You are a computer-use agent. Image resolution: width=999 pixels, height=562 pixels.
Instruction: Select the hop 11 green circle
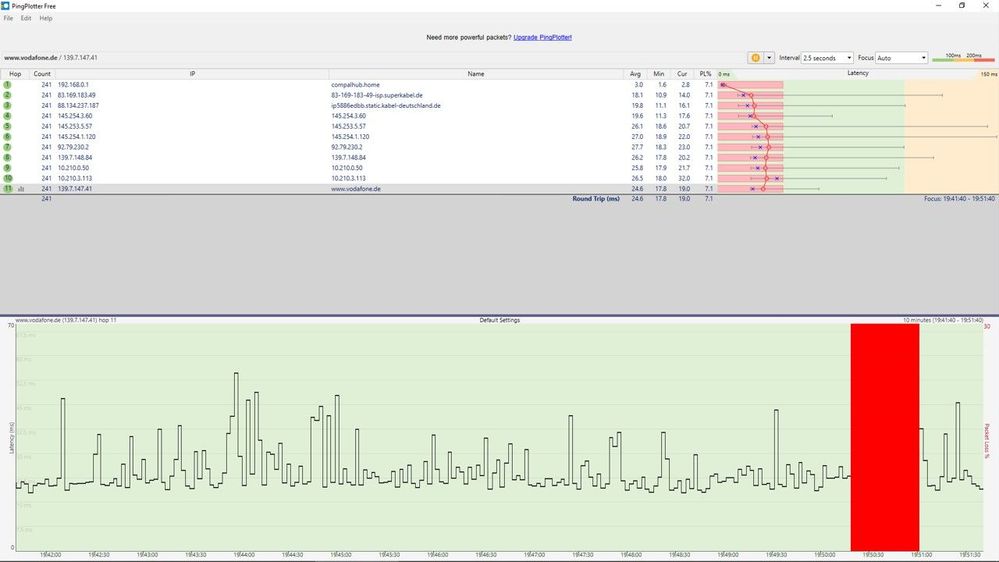8,189
